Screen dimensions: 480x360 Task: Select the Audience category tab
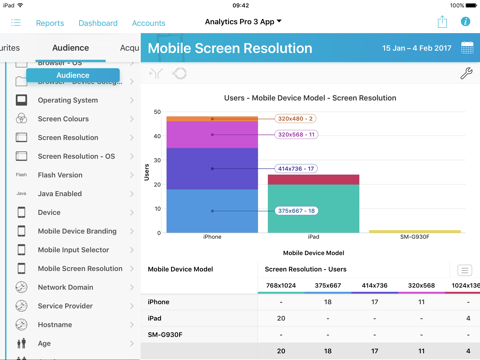[x=70, y=48]
